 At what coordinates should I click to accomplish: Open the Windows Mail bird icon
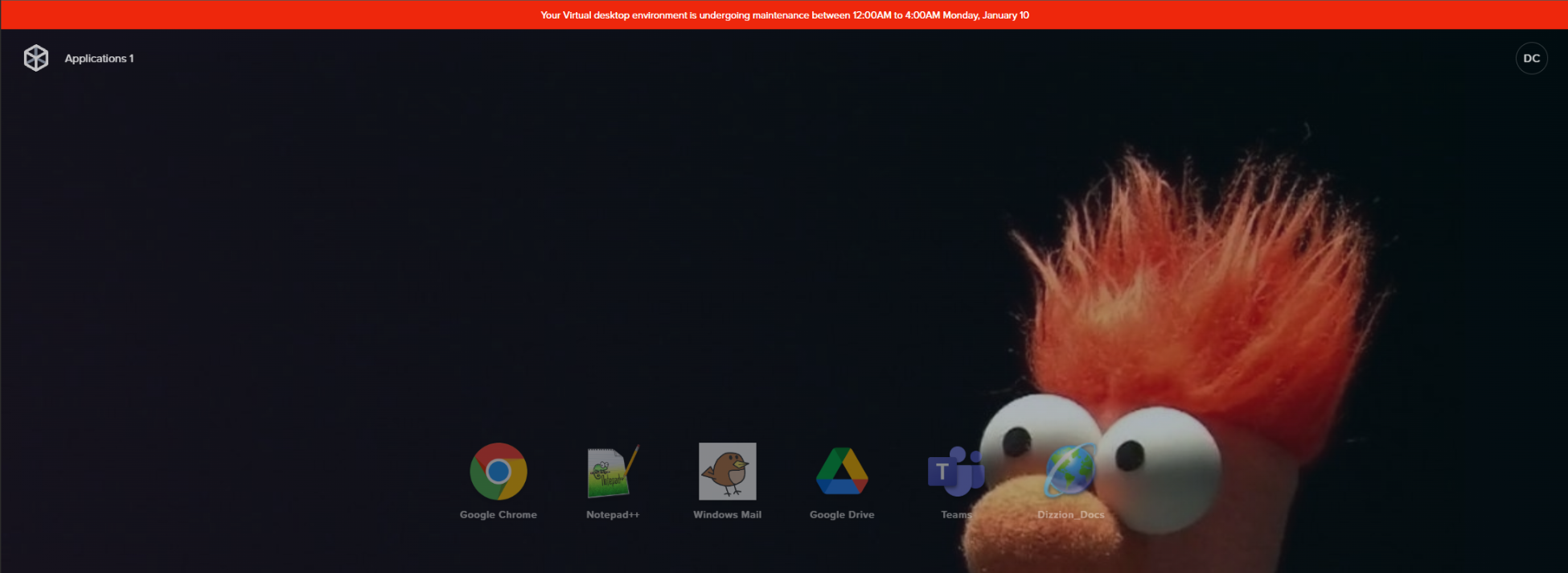727,472
